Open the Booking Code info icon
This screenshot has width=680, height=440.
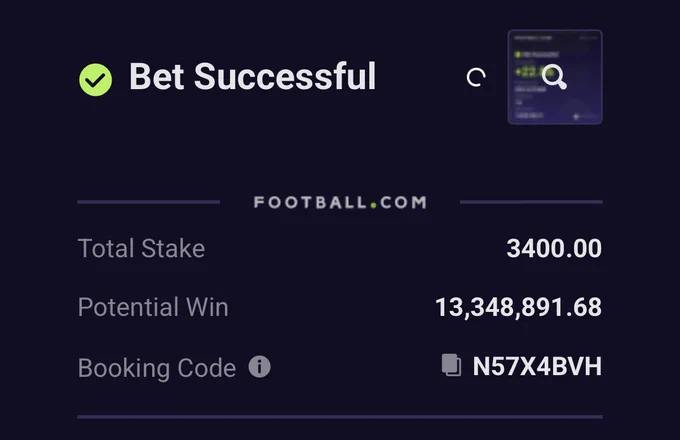[259, 367]
